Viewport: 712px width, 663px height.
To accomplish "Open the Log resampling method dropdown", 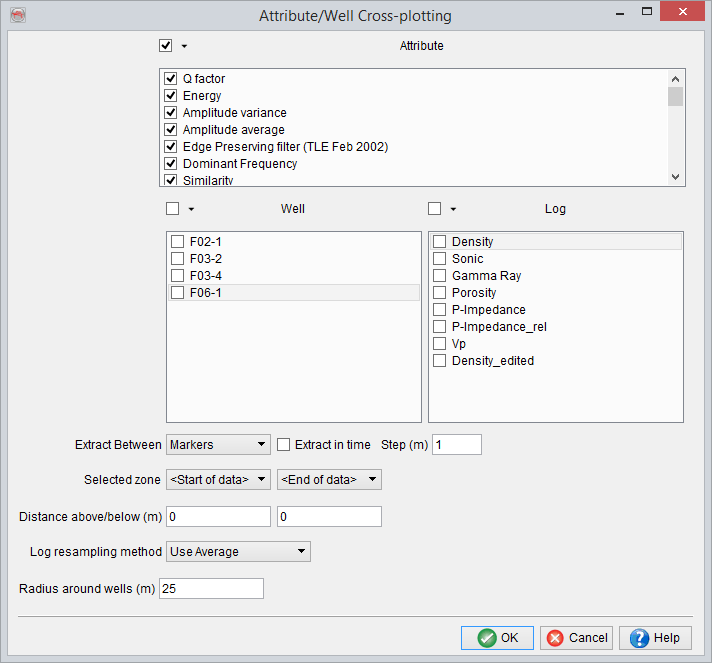I will pyautogui.click(x=238, y=552).
